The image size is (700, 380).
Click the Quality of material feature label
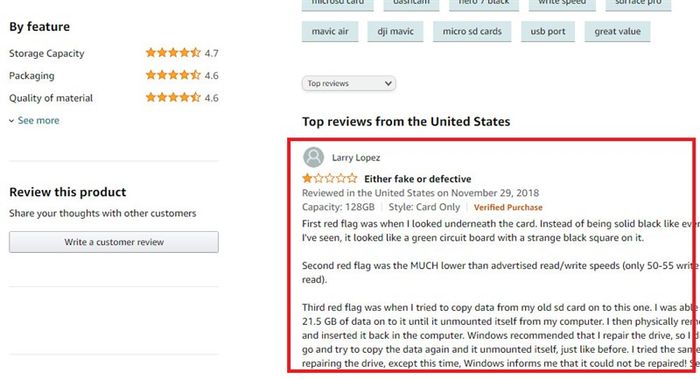click(x=51, y=98)
